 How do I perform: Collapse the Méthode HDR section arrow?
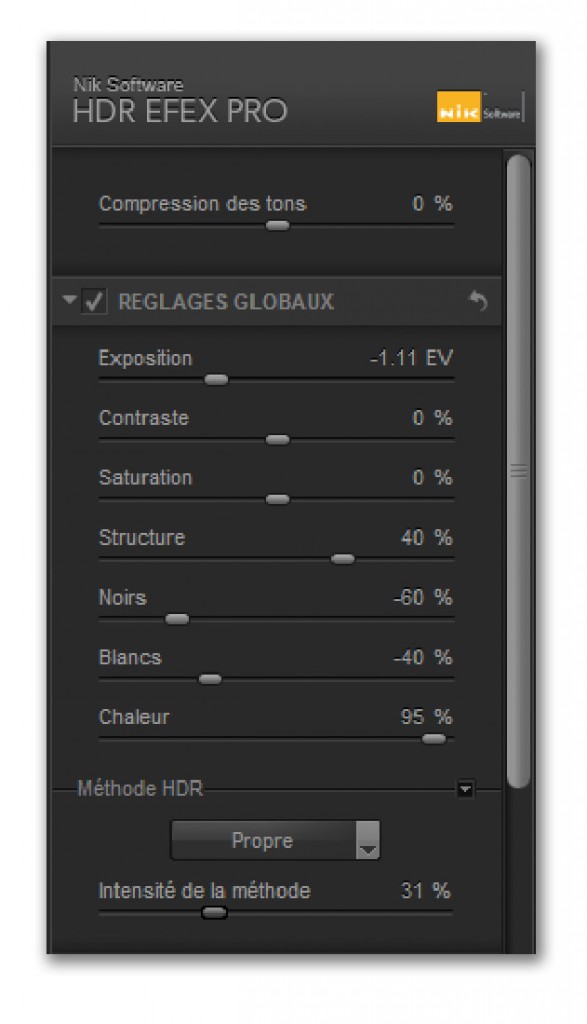click(x=465, y=789)
